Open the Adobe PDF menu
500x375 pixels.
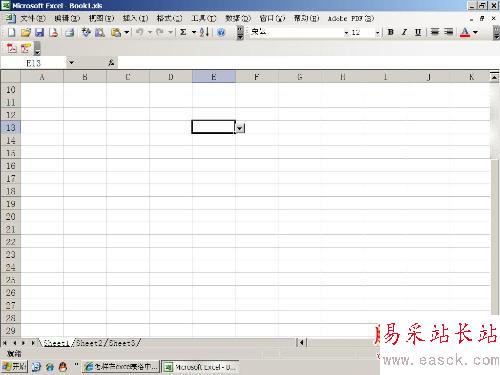click(351, 19)
